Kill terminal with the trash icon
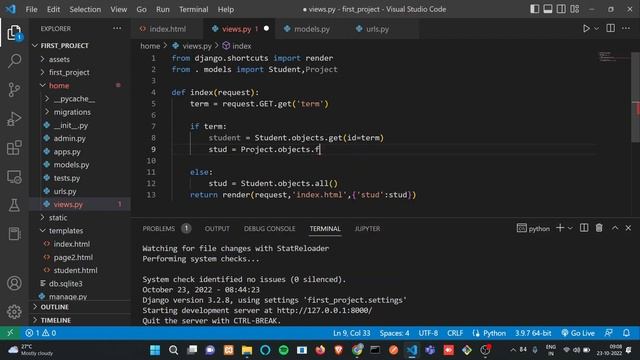The height and width of the screenshot is (360, 640). pyautogui.click(x=599, y=228)
